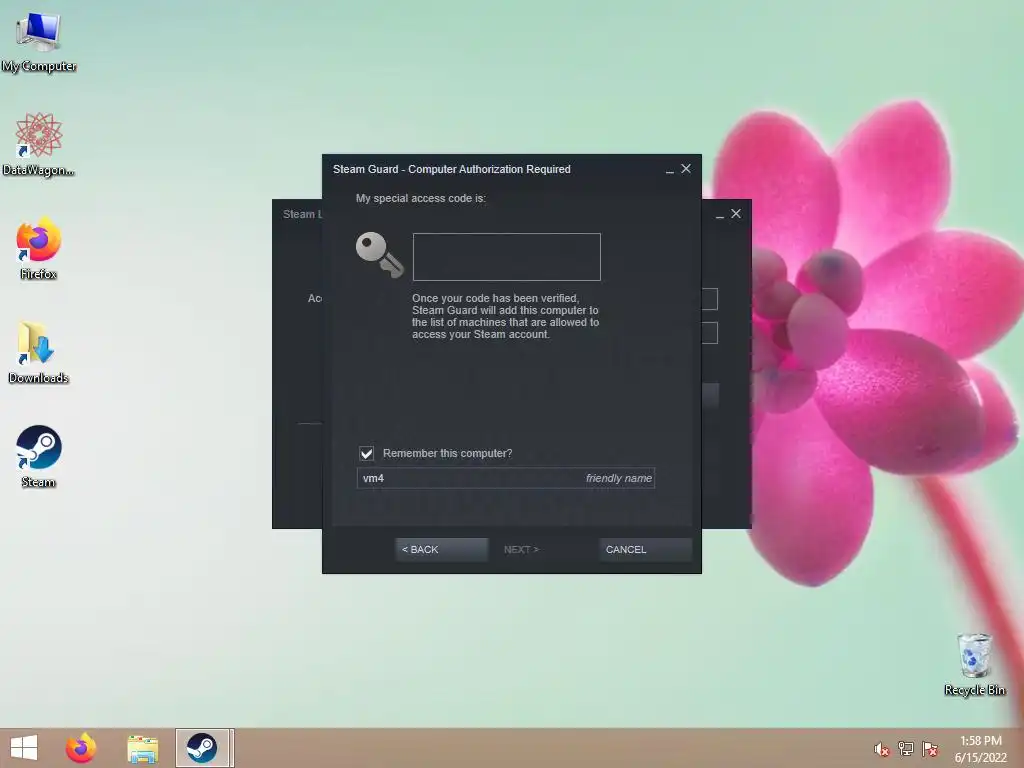Open the Action Center flag icon
The image size is (1024, 768).
929,749
